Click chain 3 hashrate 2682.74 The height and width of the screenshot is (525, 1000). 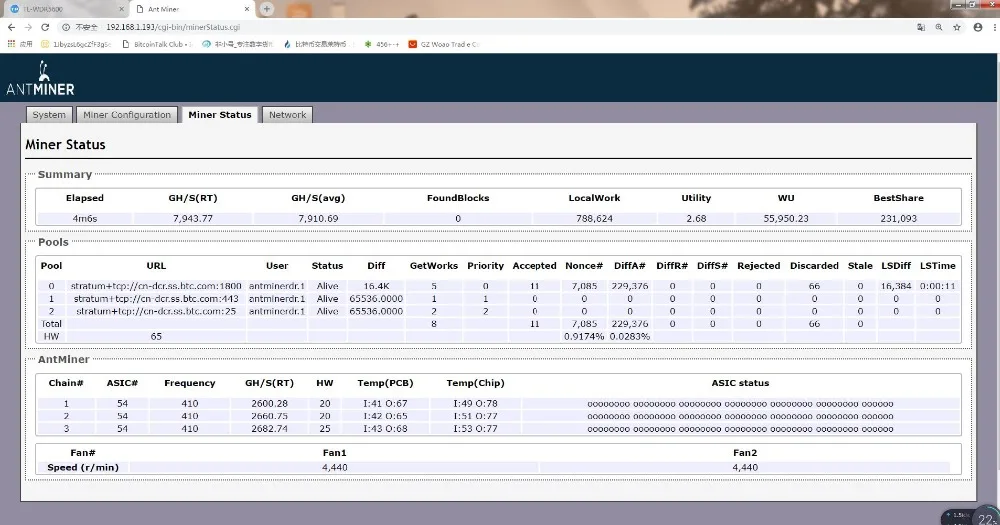coord(269,429)
